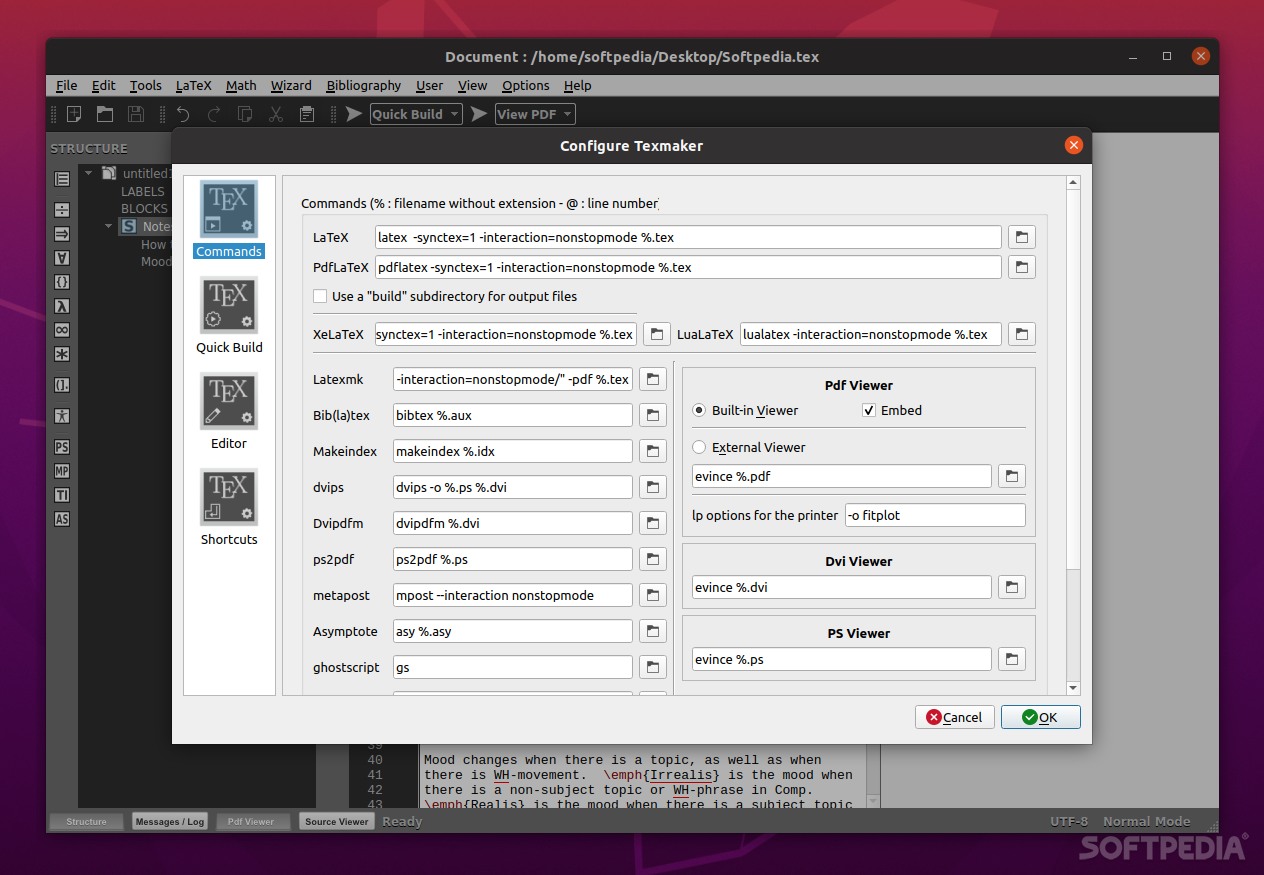Image resolution: width=1264 pixels, height=875 pixels.
Task: Select LABELS in the structure tree
Action: [143, 191]
